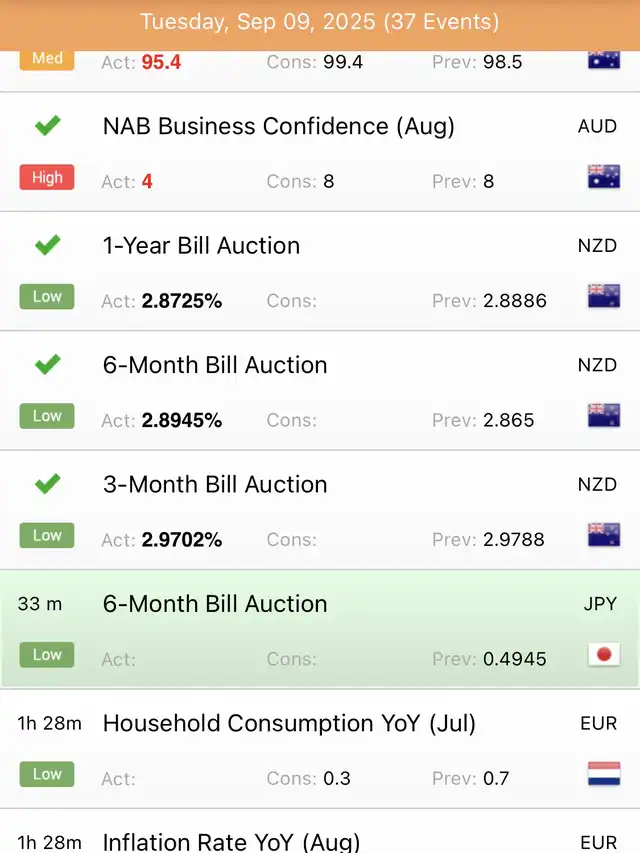Open the Household Consumption YoY (Jul) event
Viewport: 640px width, 853px height.
pos(289,723)
